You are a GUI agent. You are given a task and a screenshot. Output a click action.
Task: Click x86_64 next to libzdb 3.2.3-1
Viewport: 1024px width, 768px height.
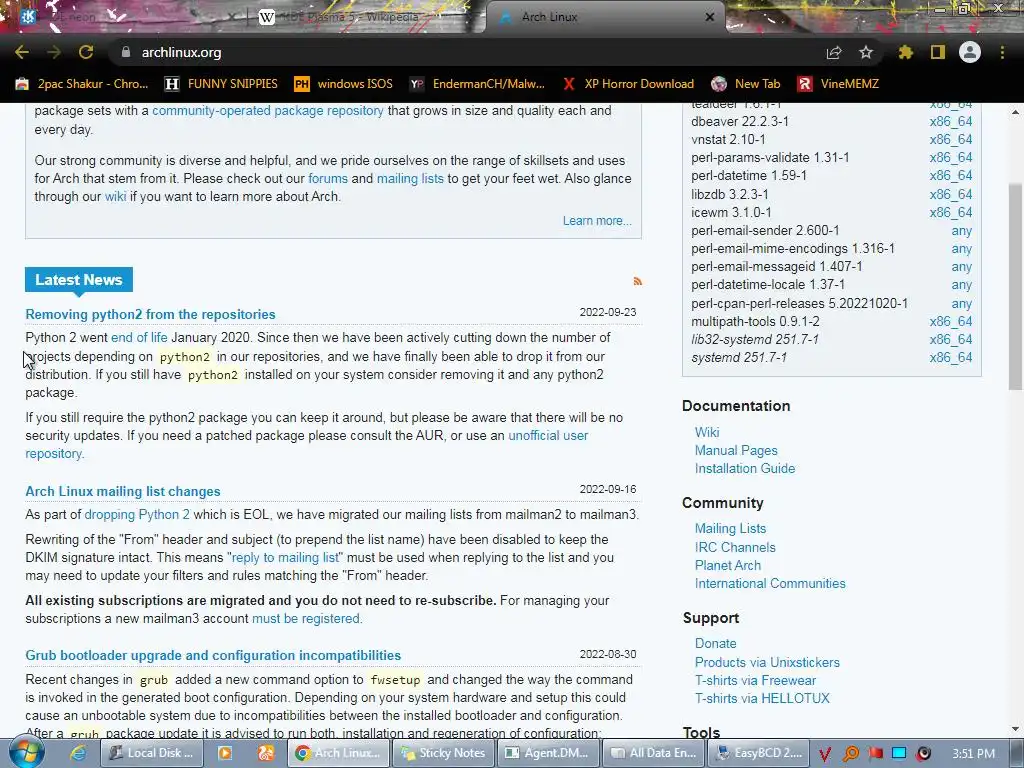click(951, 194)
